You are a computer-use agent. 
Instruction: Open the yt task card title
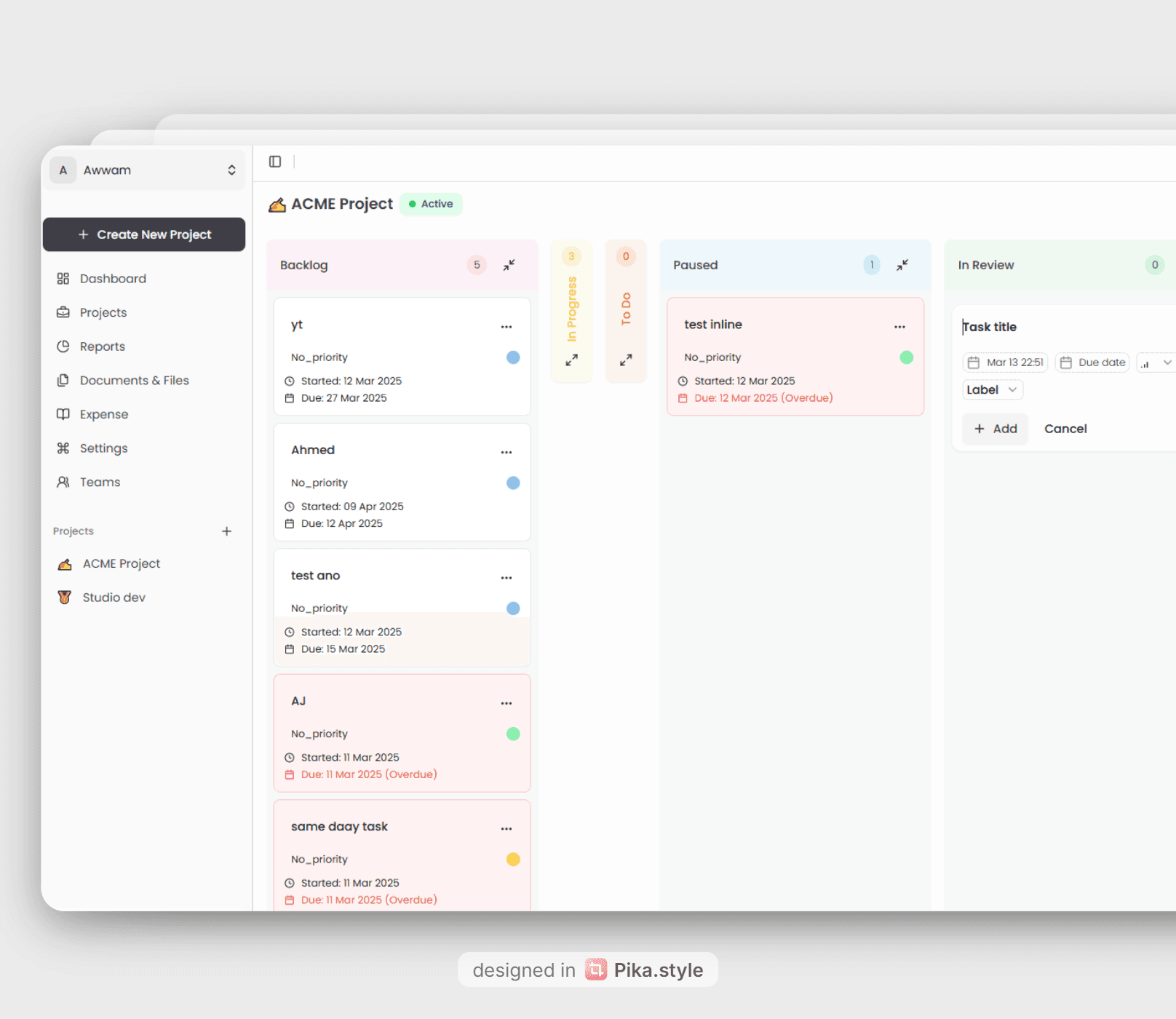pyautogui.click(x=297, y=325)
